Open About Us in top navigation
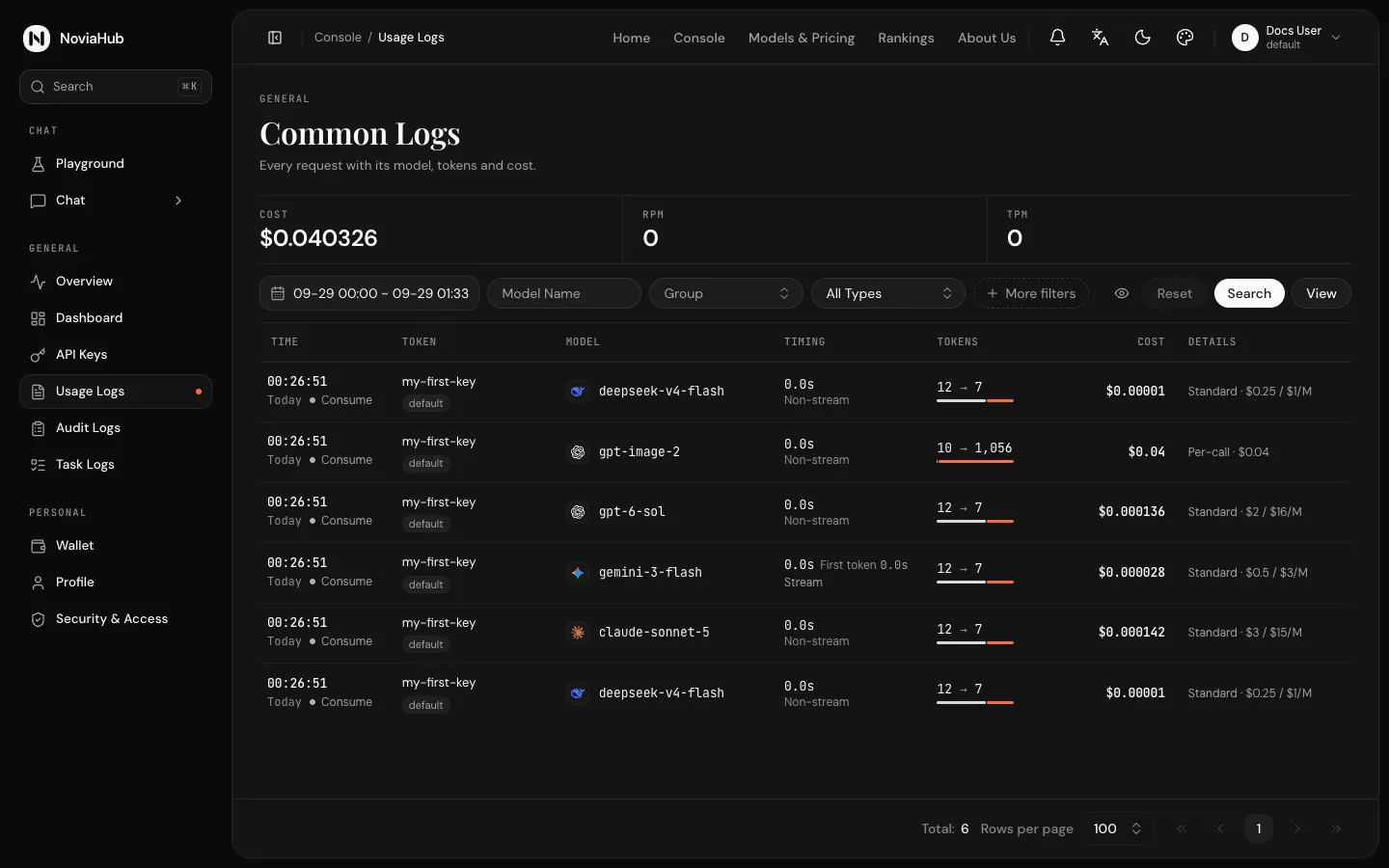The width and height of the screenshot is (1389, 868). coord(986,38)
